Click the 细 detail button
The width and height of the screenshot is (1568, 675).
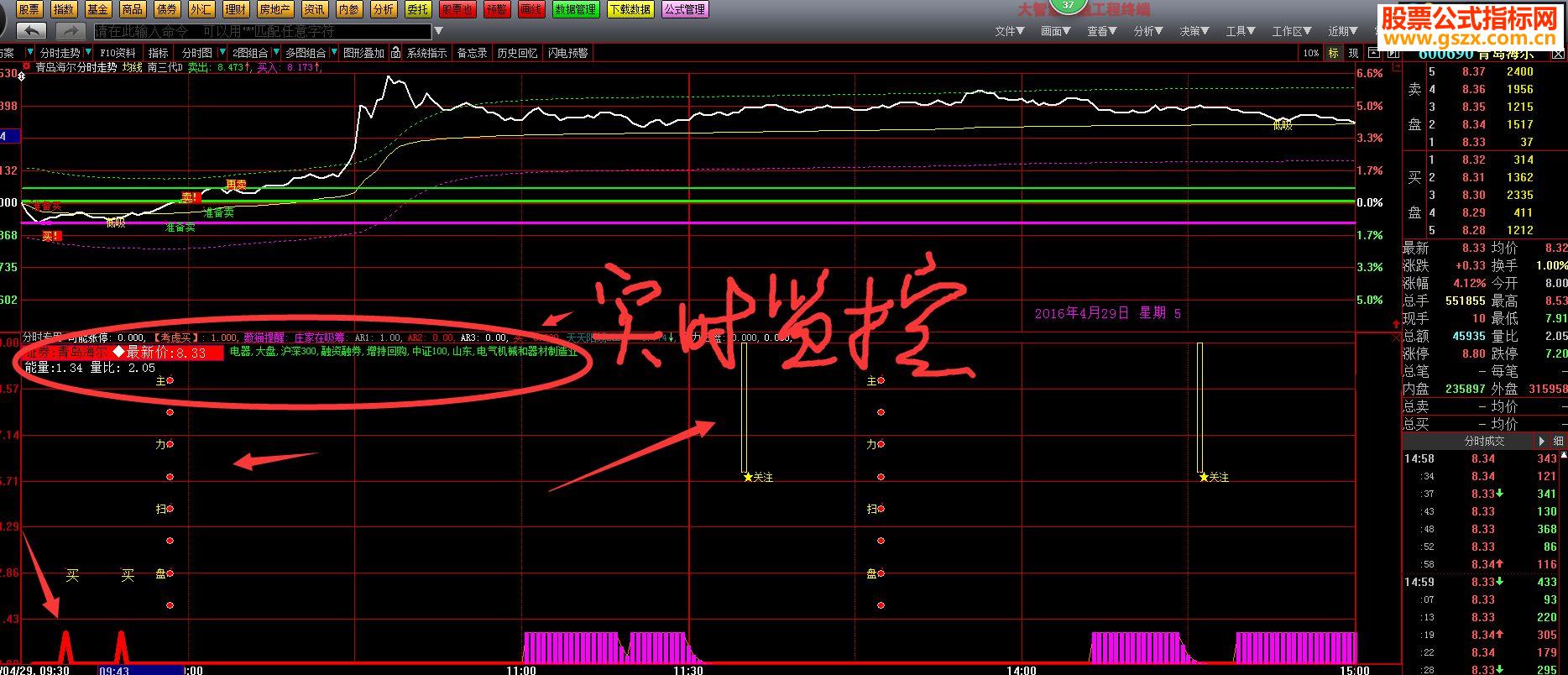click(1558, 441)
